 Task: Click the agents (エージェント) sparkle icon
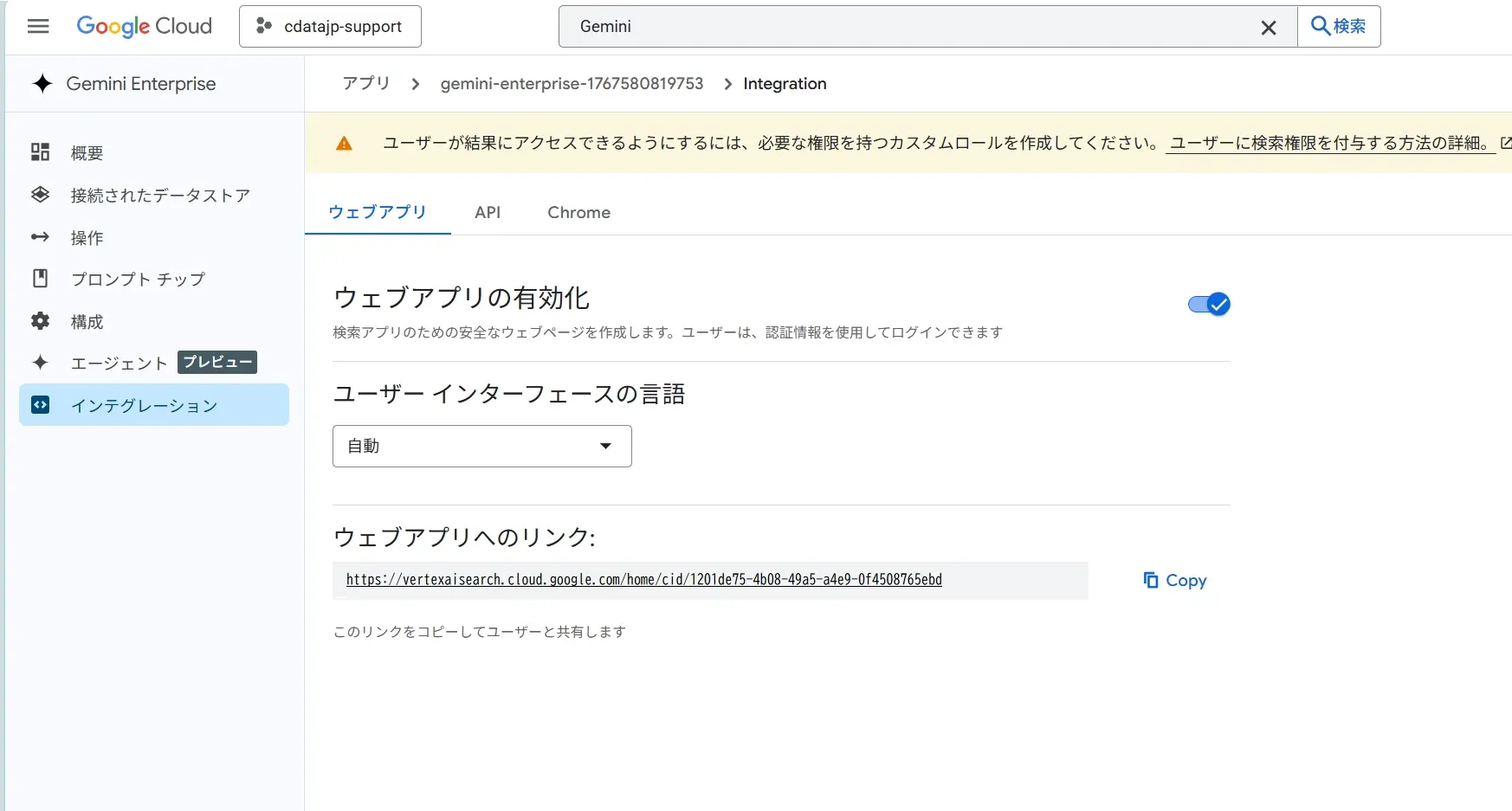[x=40, y=363]
